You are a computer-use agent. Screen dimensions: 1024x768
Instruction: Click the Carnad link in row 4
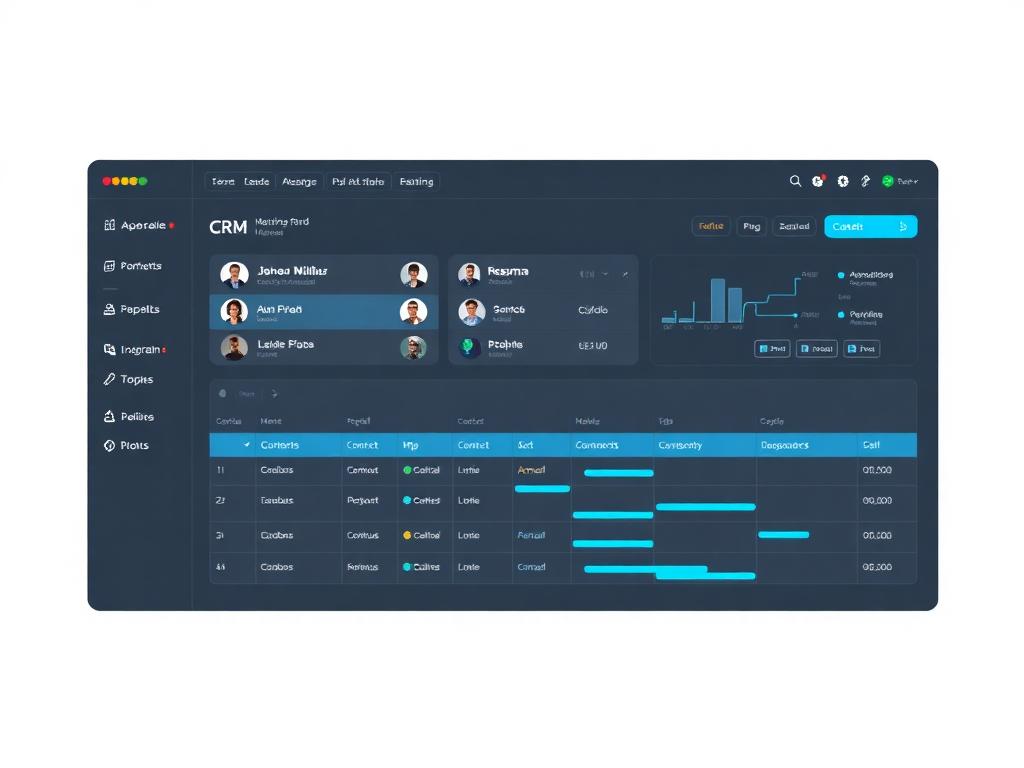coord(531,567)
